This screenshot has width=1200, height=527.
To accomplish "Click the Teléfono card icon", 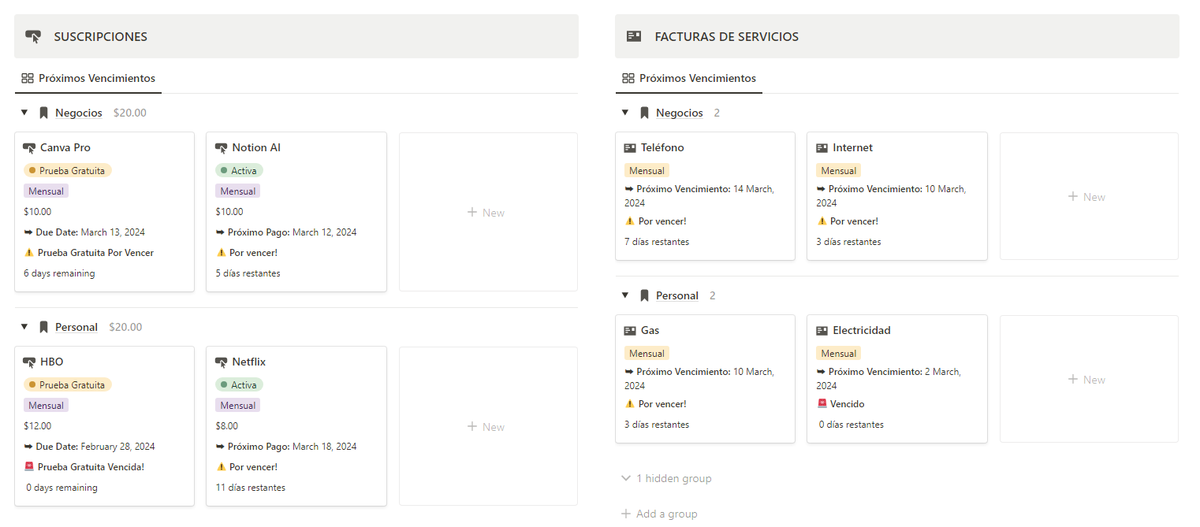I will tap(630, 148).
